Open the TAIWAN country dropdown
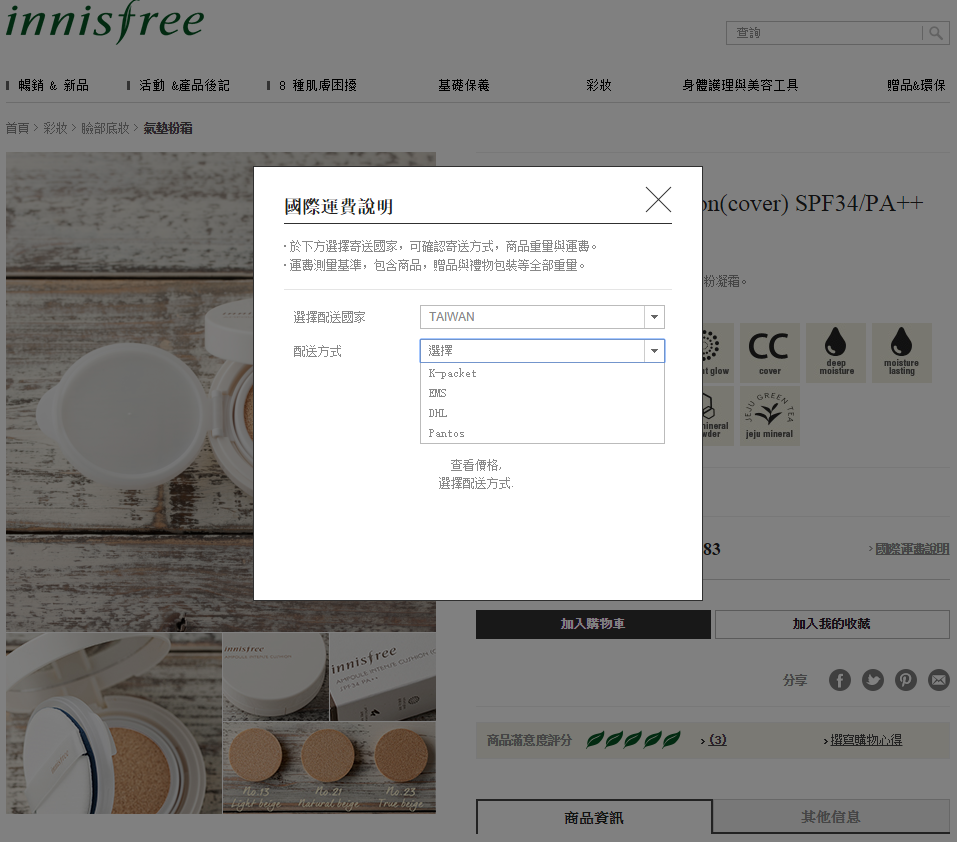 [x=542, y=317]
